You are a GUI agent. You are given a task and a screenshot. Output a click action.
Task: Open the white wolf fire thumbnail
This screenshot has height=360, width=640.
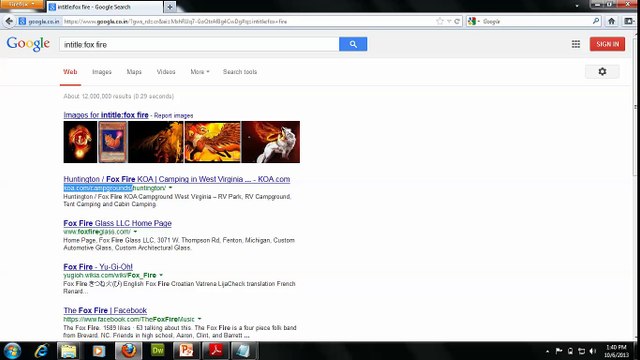point(271,142)
